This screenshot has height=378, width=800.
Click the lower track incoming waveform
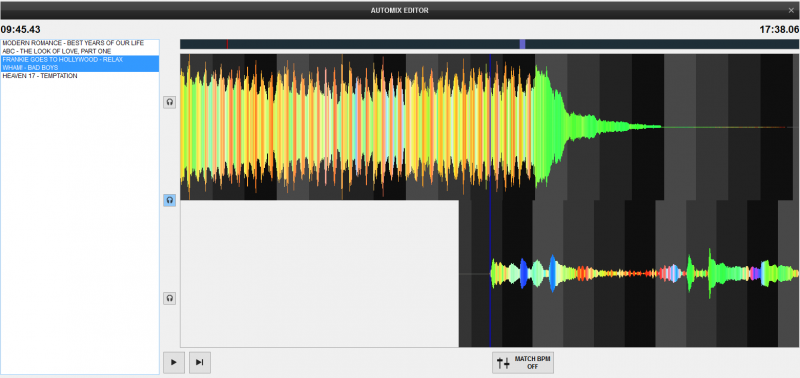(x=644, y=273)
